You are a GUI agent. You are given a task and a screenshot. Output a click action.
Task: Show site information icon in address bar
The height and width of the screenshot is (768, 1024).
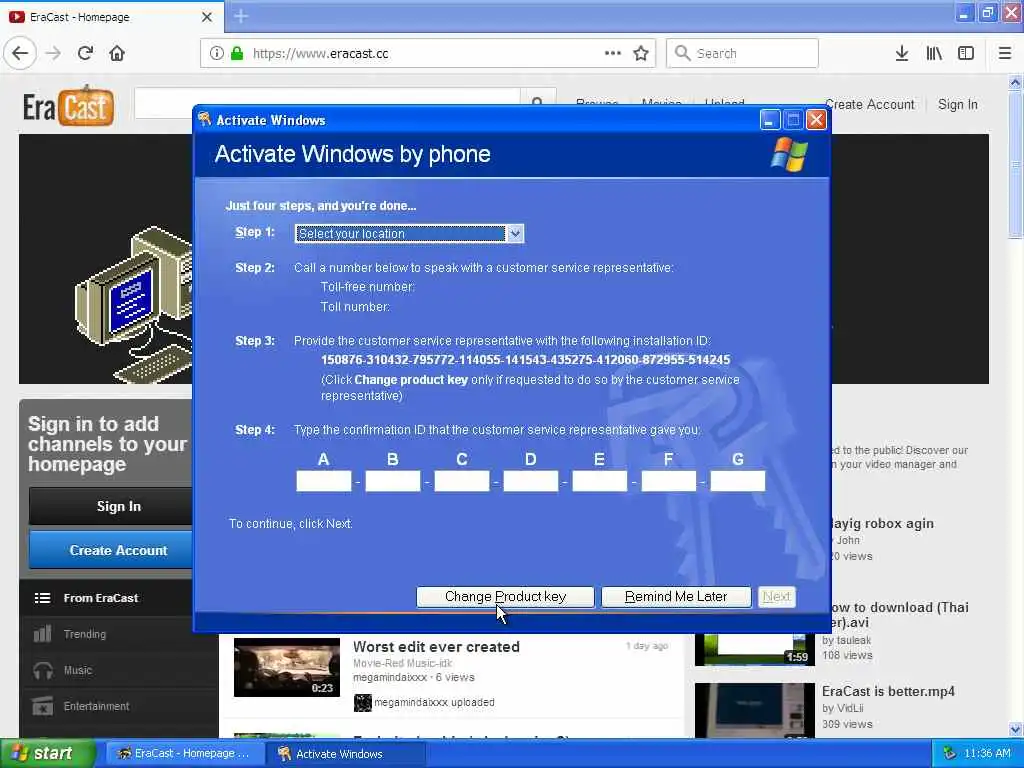point(217,54)
